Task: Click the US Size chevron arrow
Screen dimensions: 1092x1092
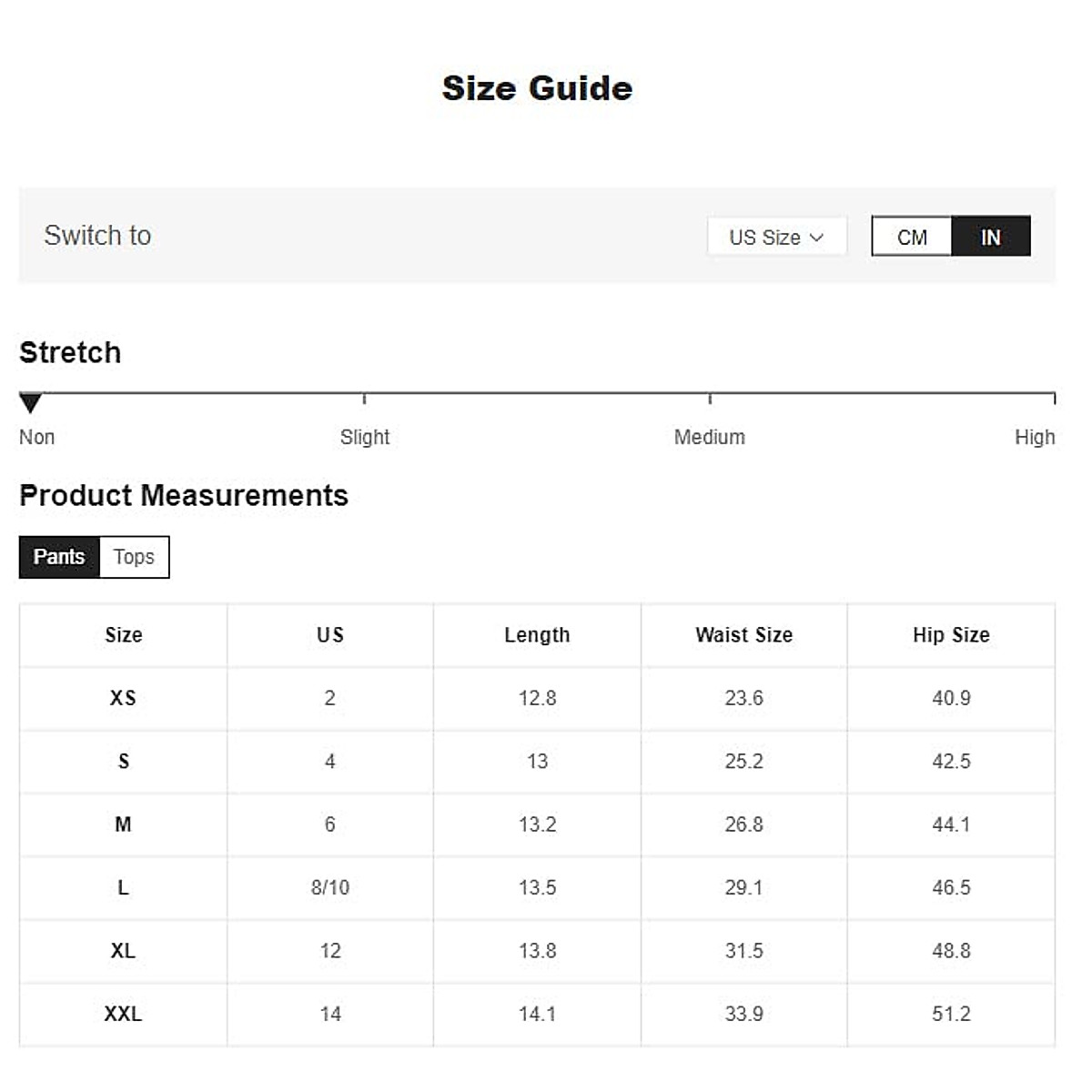Action: point(816,238)
